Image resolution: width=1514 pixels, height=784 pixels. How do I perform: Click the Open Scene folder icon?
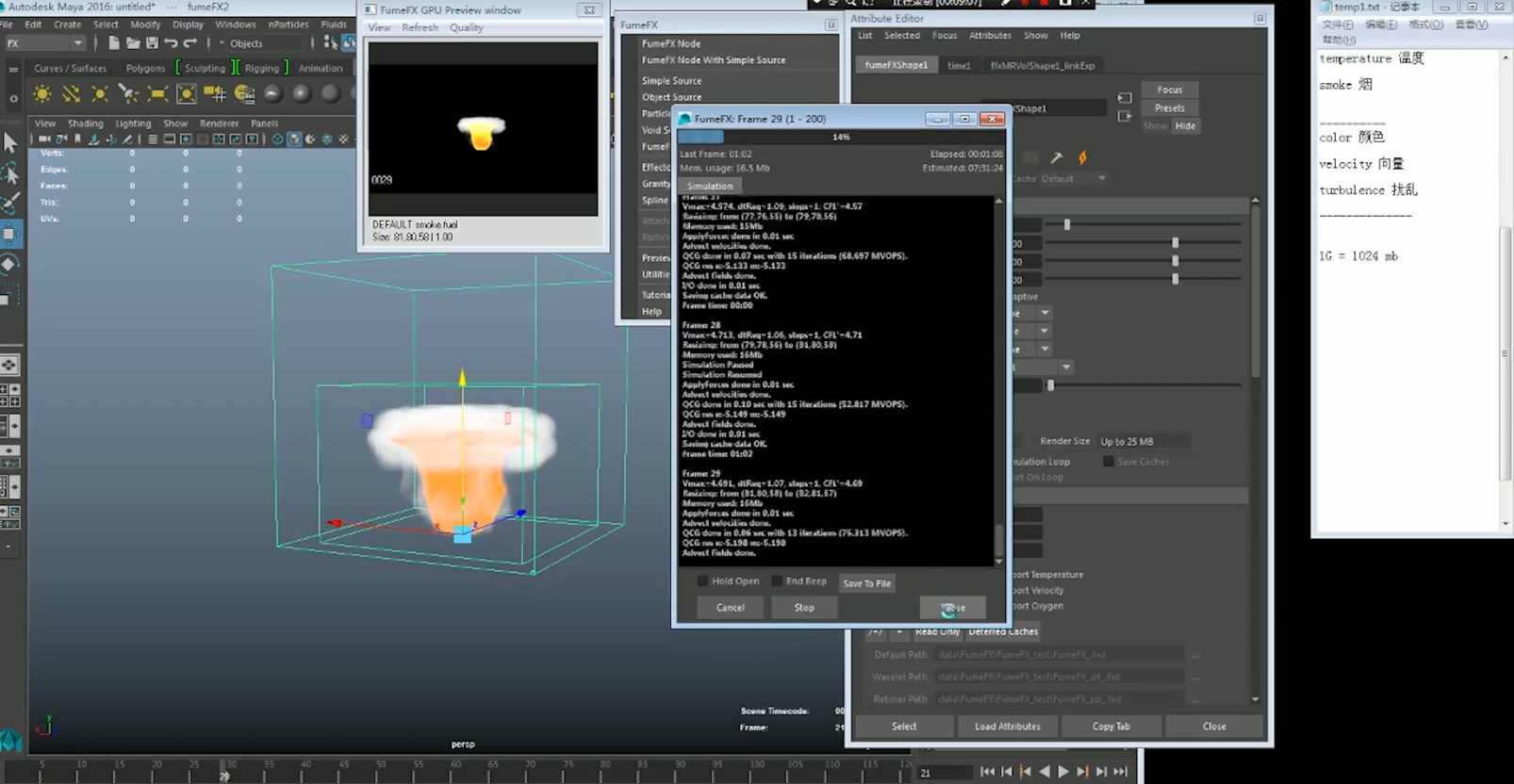click(x=133, y=43)
